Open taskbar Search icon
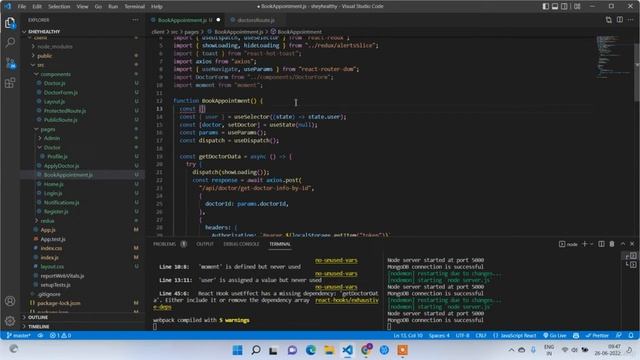This screenshot has width=640, height=360. [256, 350]
